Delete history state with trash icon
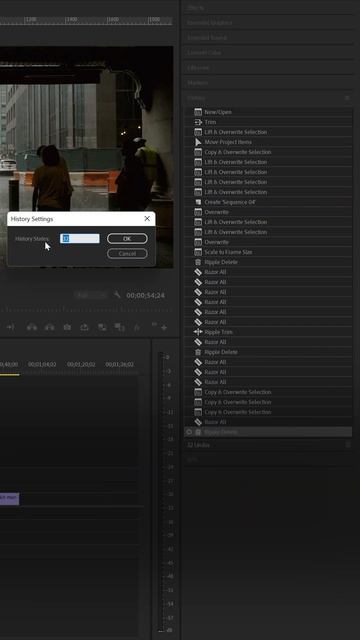 [348, 445]
